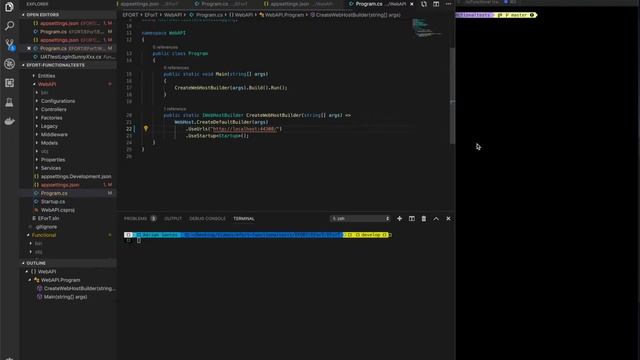Image resolution: width=640 pixels, height=360 pixels.
Task: Open the editor More Actions ellipsis menu
Action: click(x=448, y=4)
